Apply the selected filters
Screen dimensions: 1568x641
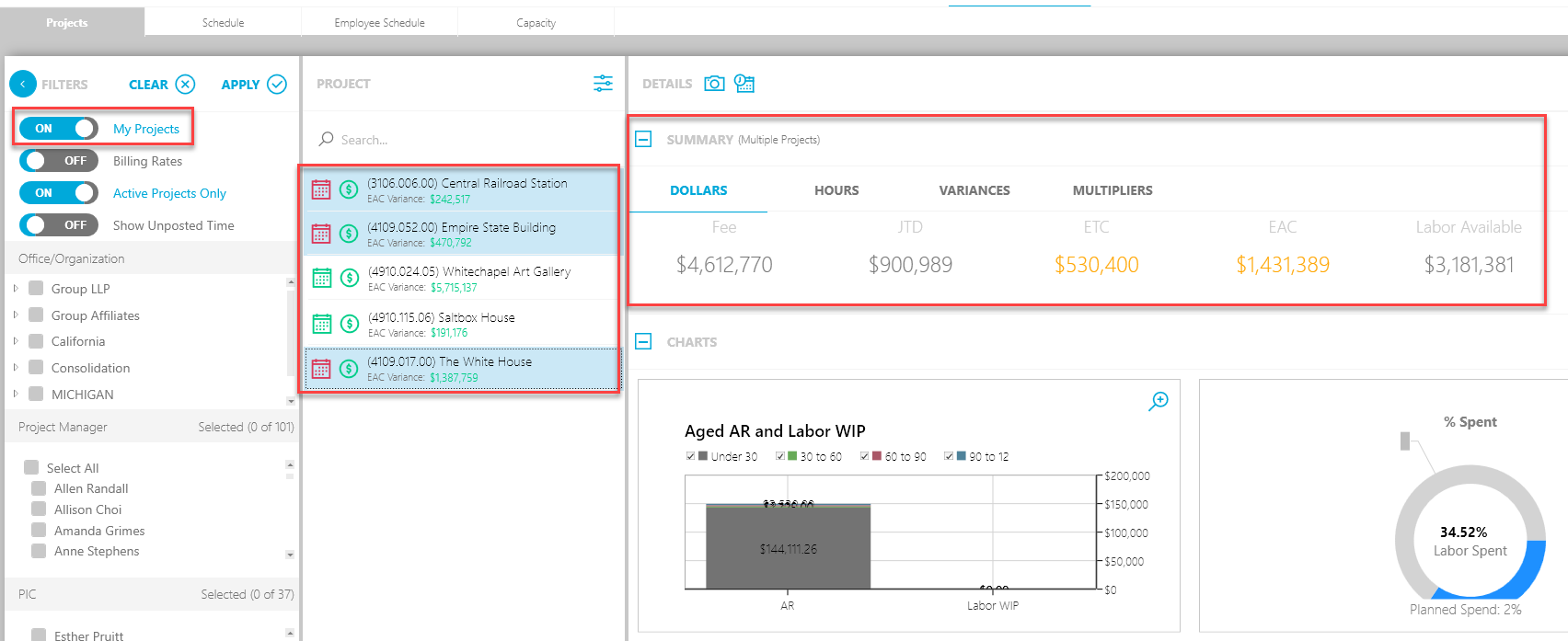coord(253,85)
